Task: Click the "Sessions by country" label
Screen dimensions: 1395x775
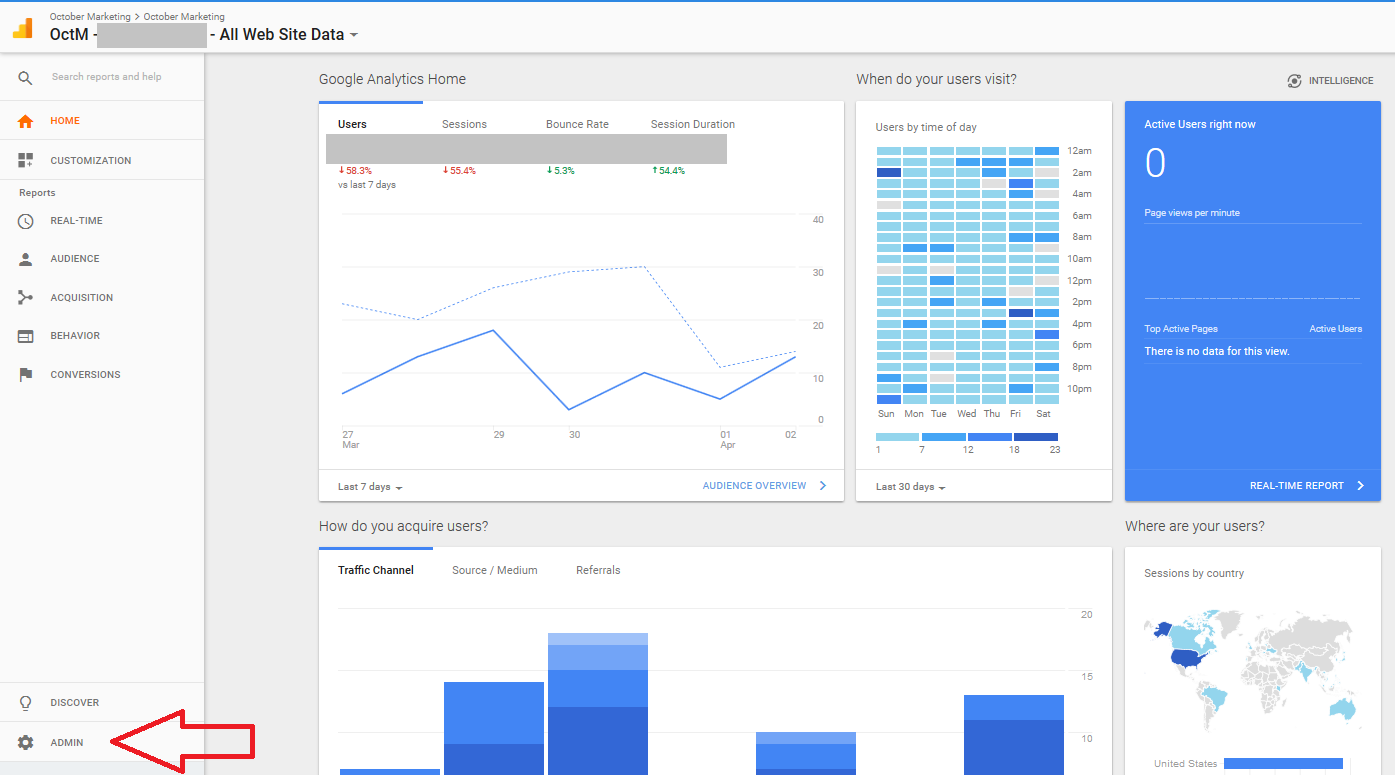Action: [1194, 573]
